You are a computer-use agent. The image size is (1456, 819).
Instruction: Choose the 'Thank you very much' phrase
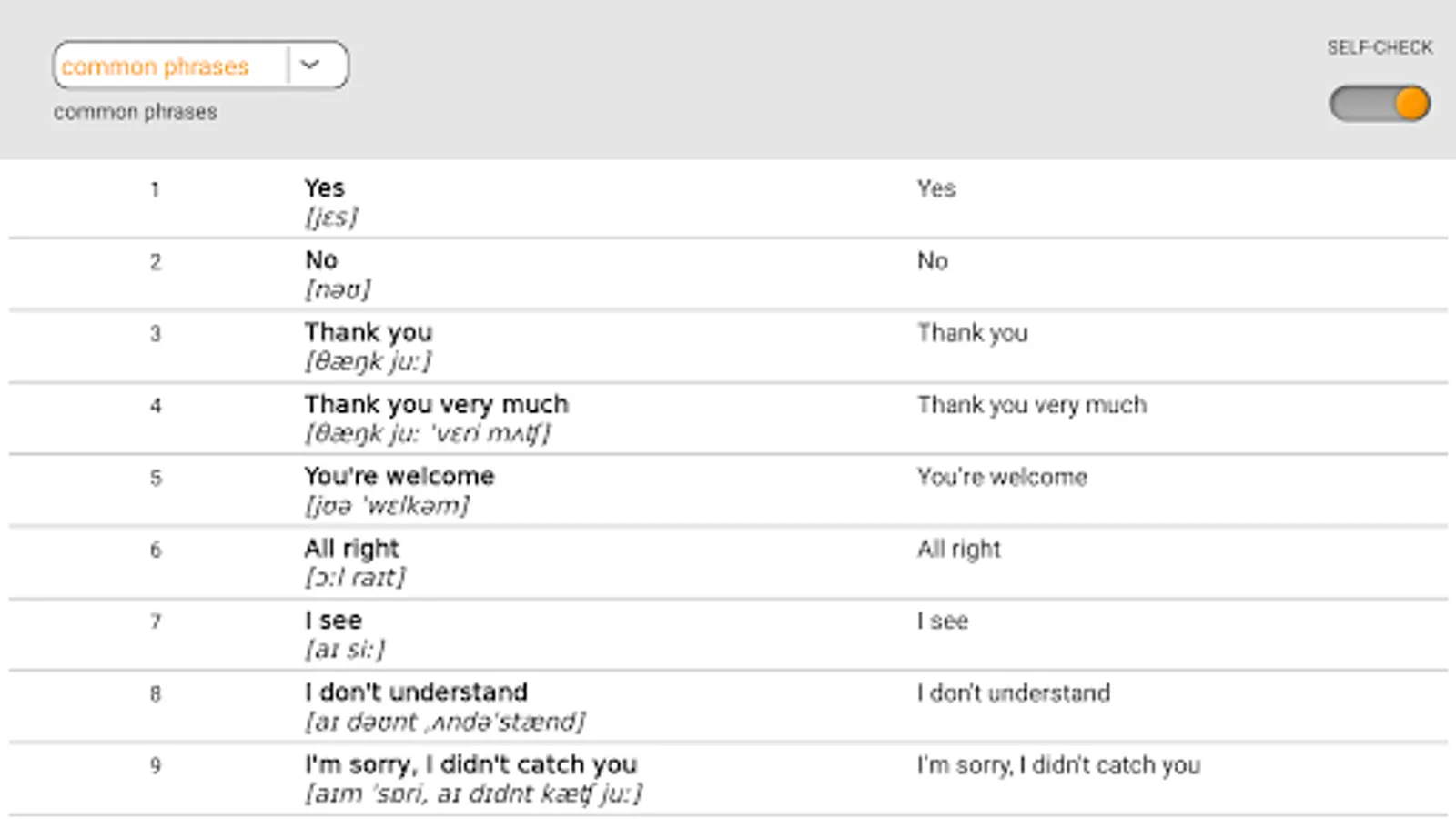pos(437,404)
